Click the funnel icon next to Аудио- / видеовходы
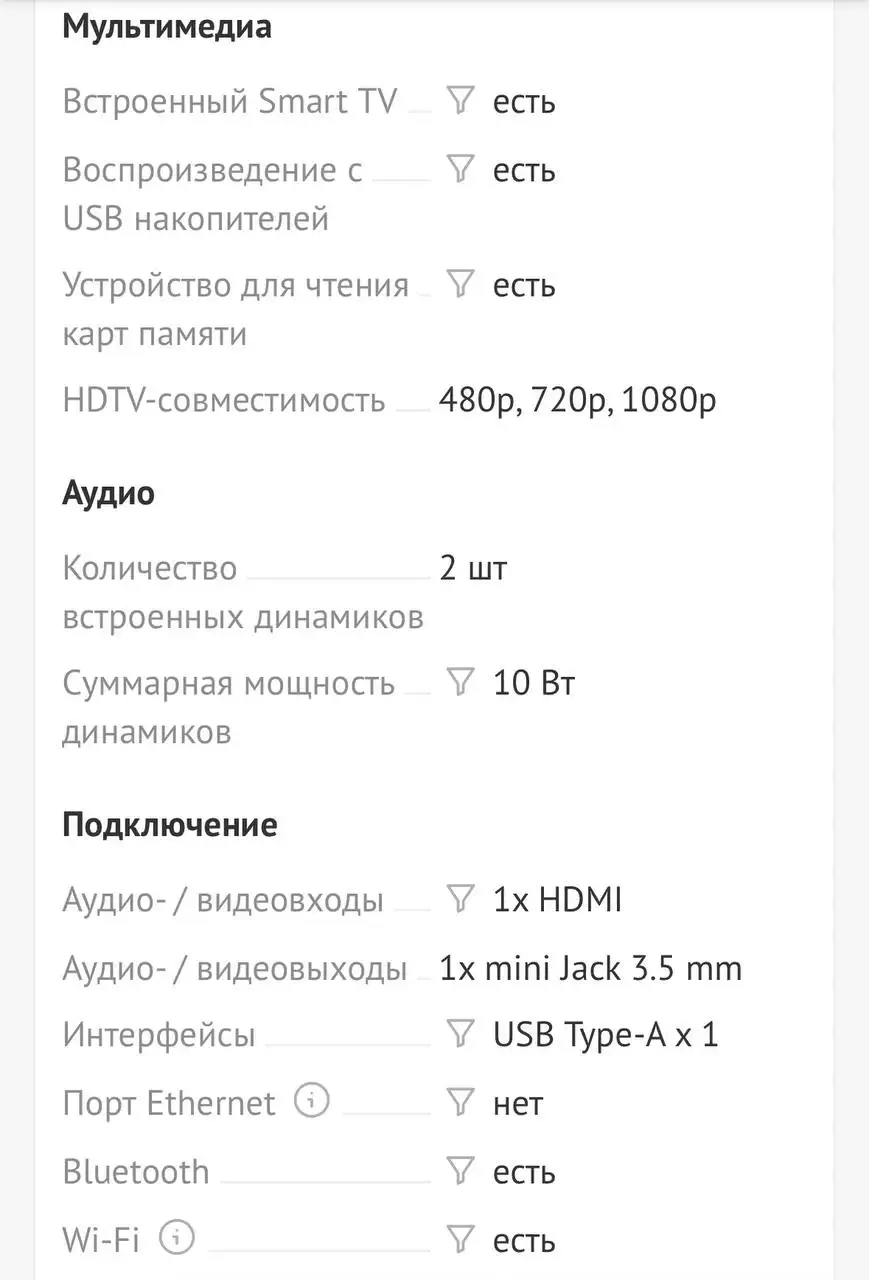 click(459, 899)
